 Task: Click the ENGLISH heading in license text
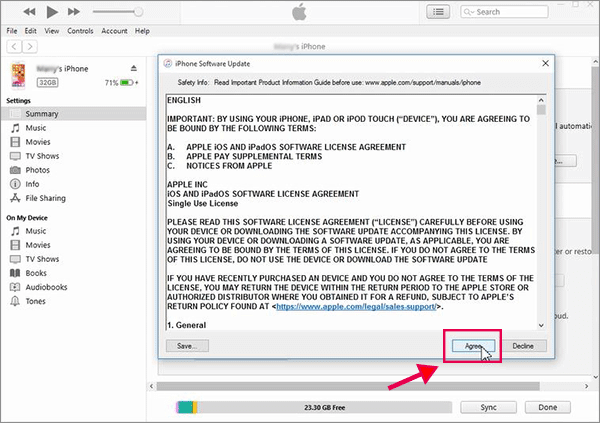[184, 100]
